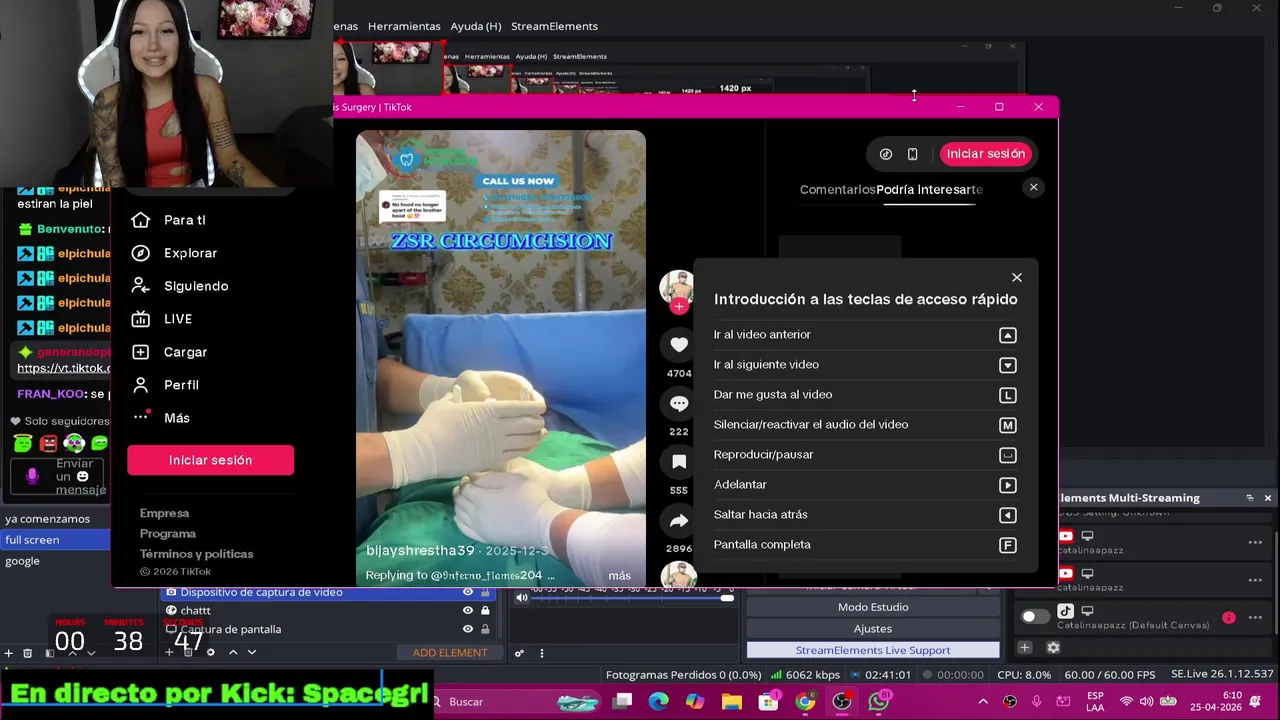Image resolution: width=1280 pixels, height=720 pixels.
Task: Open Multi-Streaming settings gear
Action: point(1053,648)
